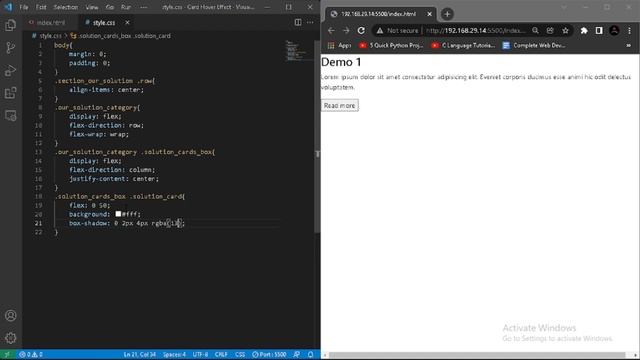Open the Apps bookmark shortcut

click(339, 45)
